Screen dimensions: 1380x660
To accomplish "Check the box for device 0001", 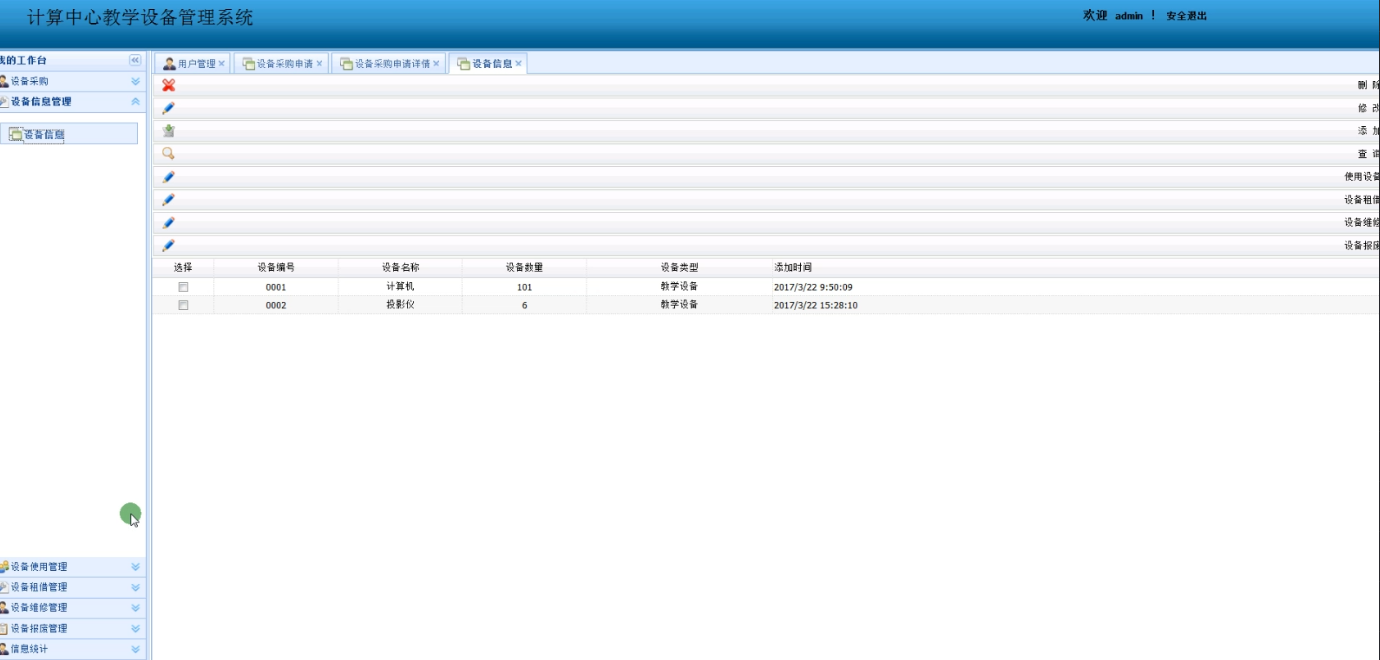I will click(183, 287).
